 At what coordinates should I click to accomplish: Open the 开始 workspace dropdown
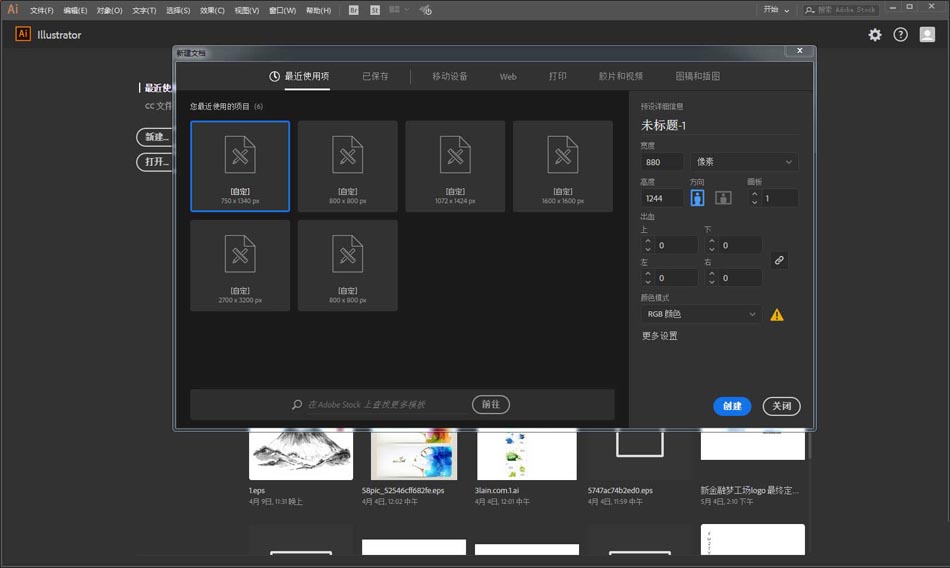pyautogui.click(x=776, y=10)
